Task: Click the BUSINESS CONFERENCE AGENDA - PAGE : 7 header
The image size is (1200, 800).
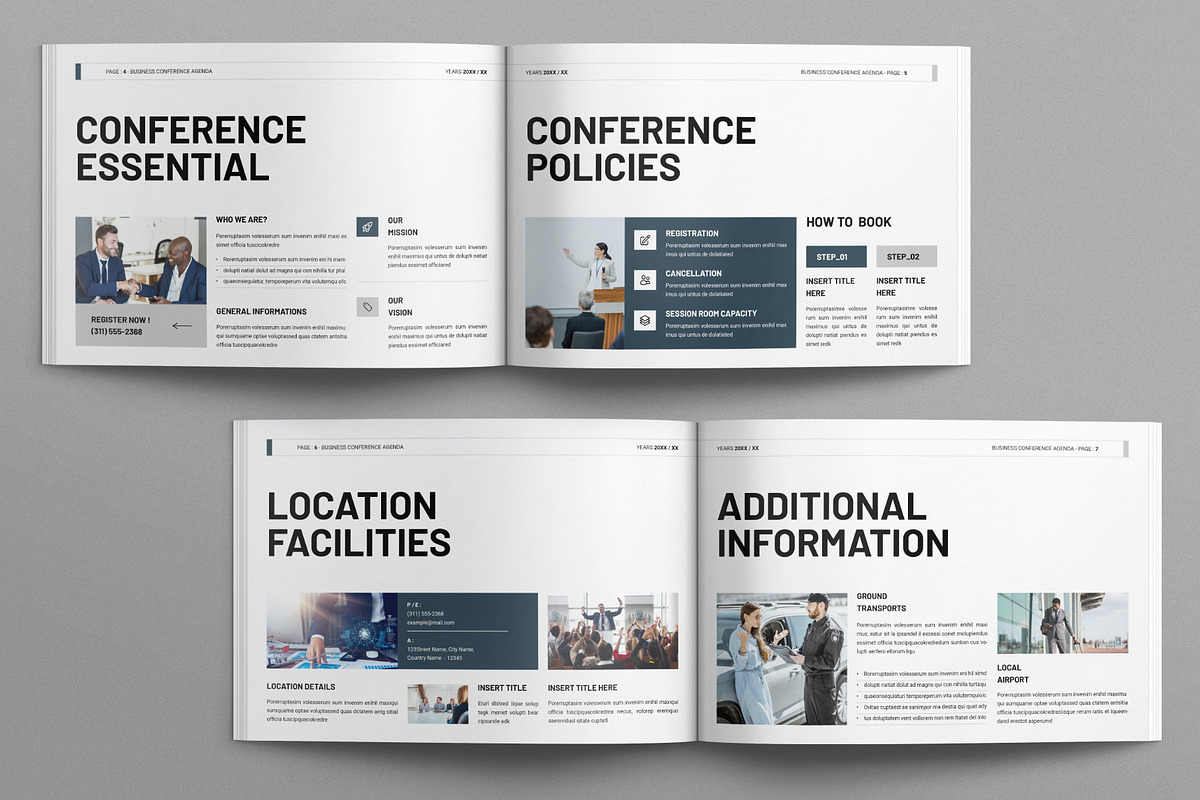Action: 1045,448
